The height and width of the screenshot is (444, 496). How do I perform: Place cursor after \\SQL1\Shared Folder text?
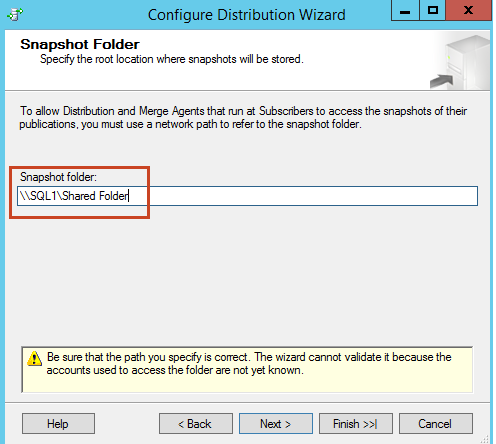129,196
